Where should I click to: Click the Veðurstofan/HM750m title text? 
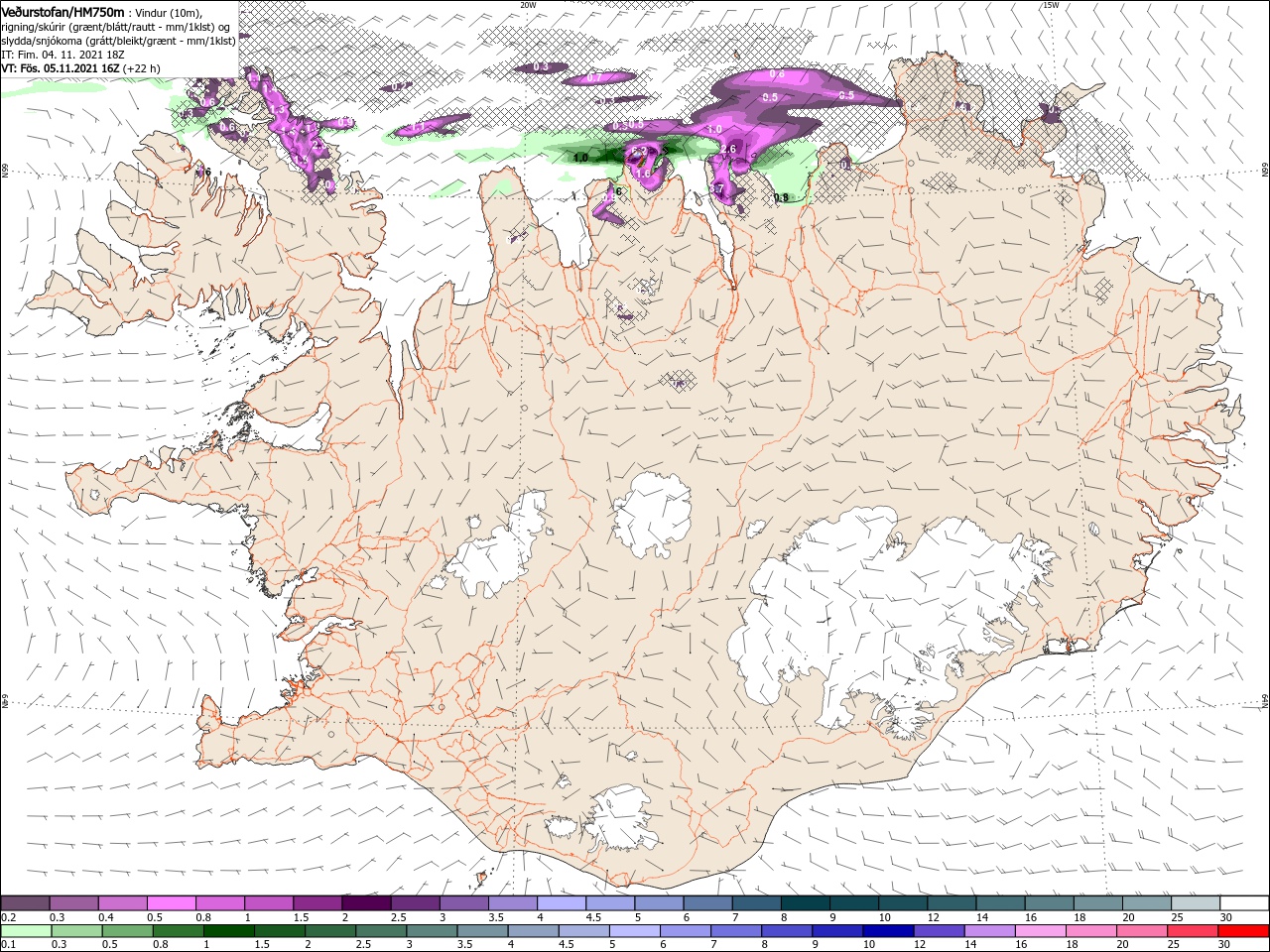click(63, 12)
